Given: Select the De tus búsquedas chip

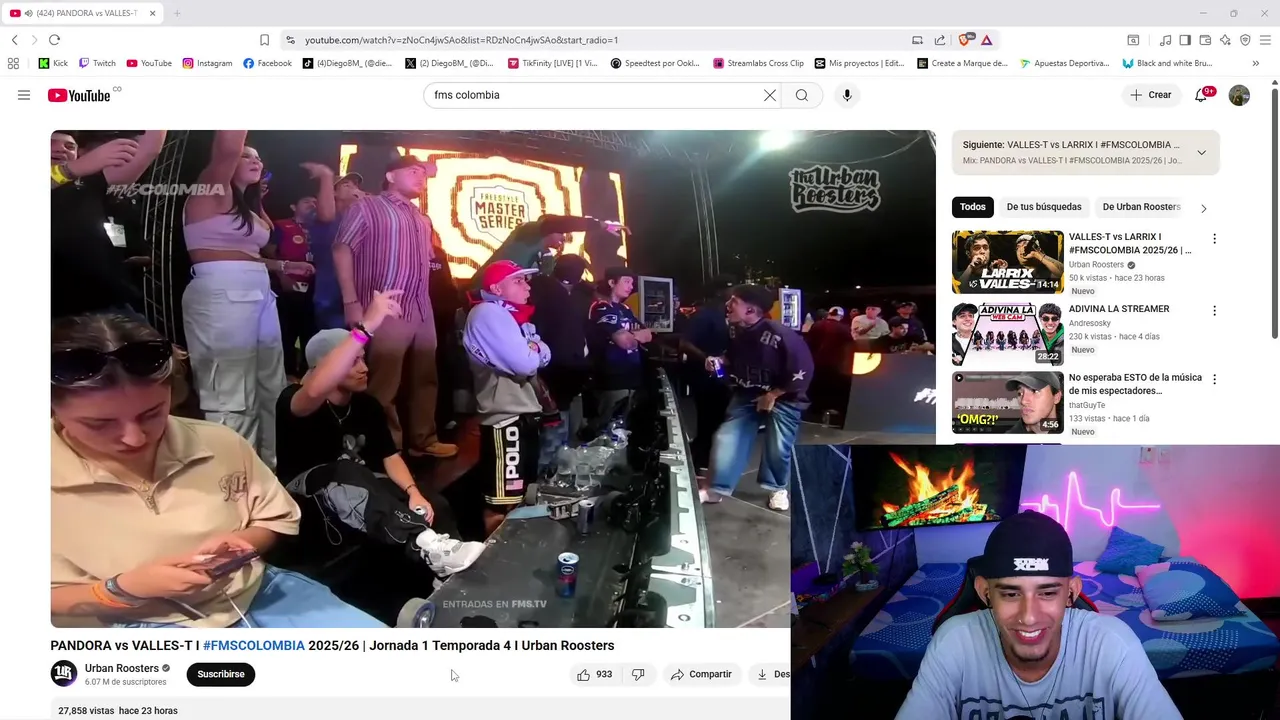Looking at the screenshot, I should pos(1044,207).
